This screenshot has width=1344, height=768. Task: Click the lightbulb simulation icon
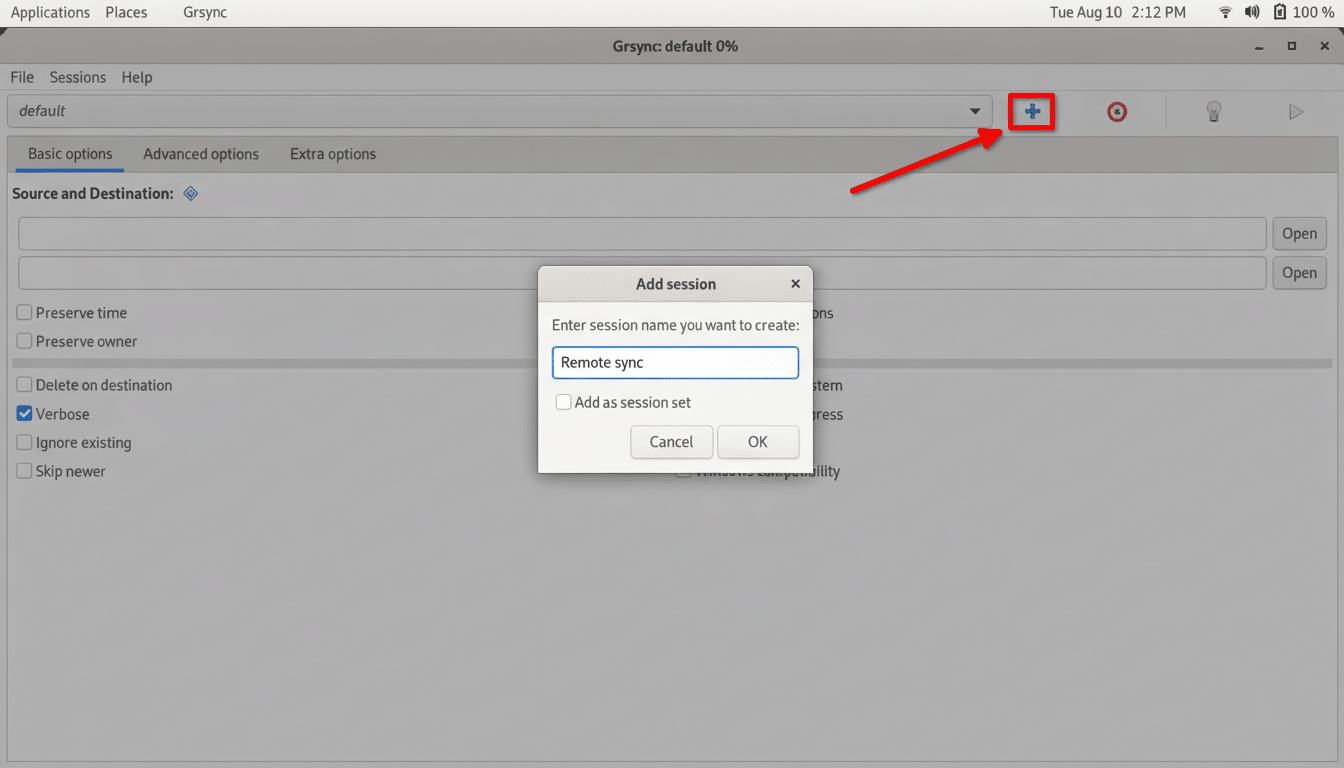tap(1213, 111)
